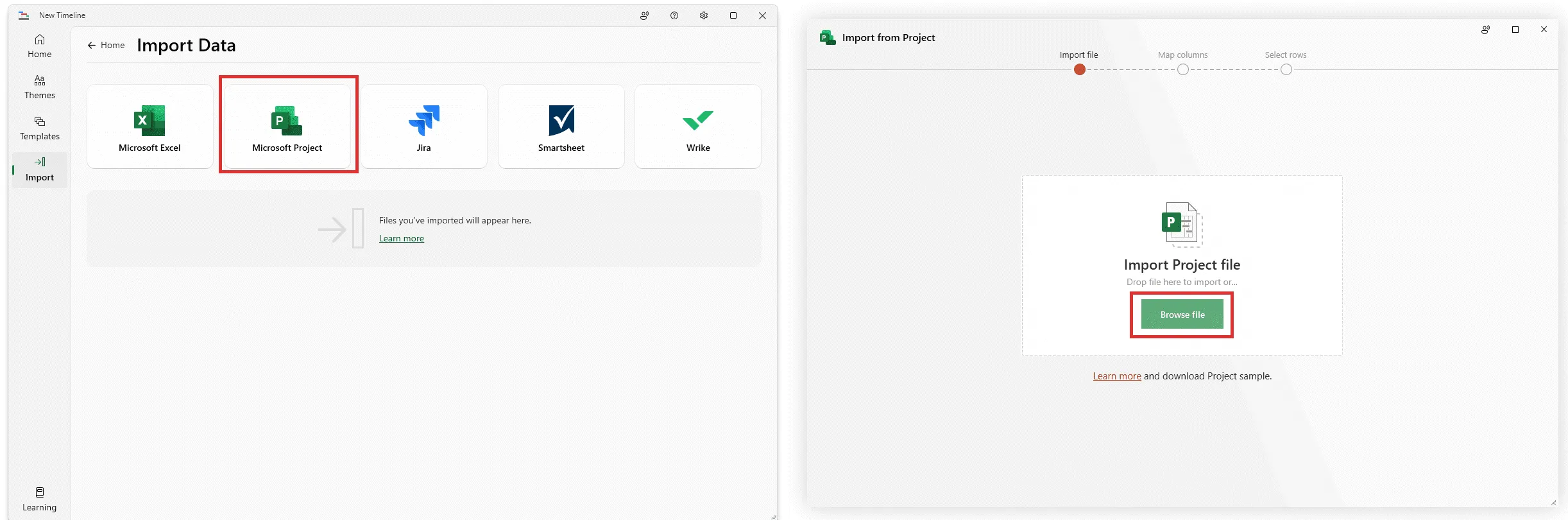Open Themes in the left sidebar

click(40, 87)
